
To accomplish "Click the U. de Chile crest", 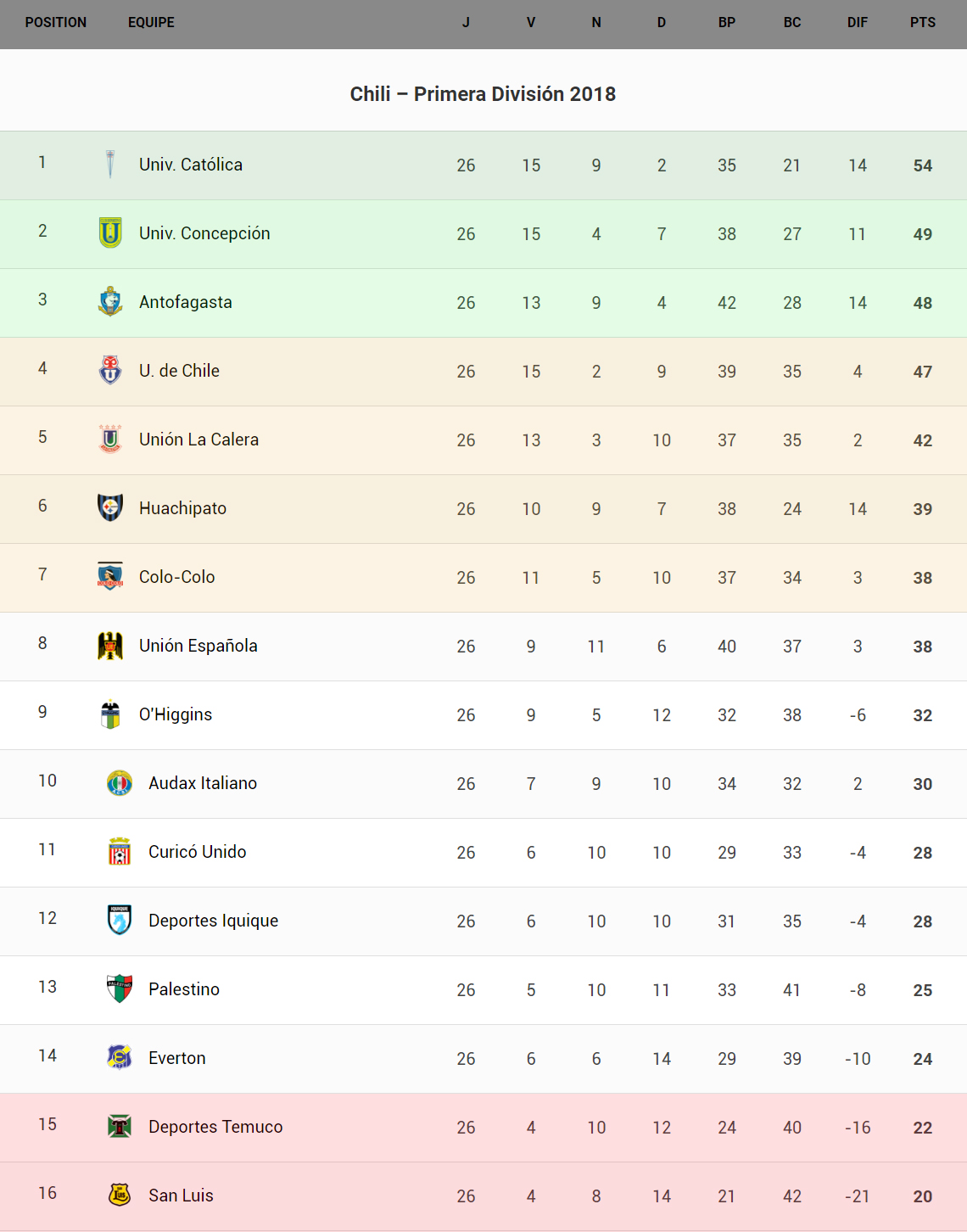I will pyautogui.click(x=110, y=371).
